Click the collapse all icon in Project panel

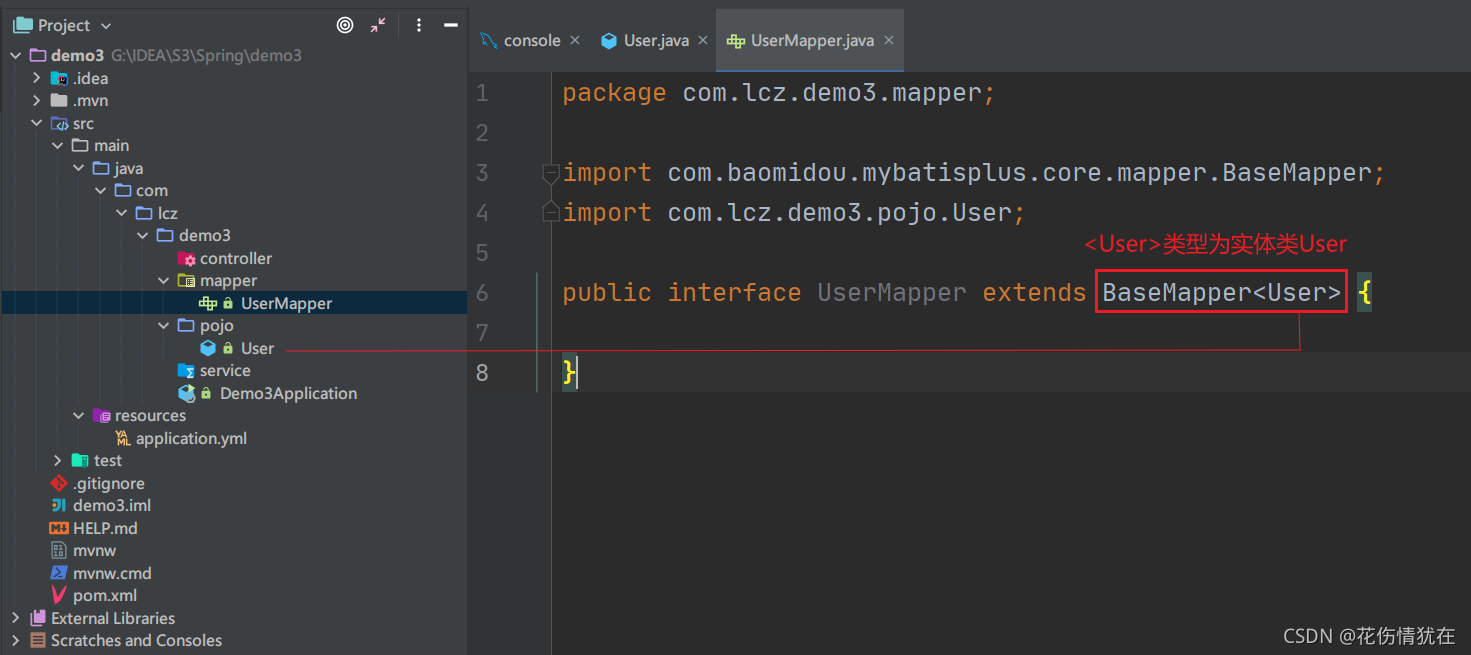point(378,25)
